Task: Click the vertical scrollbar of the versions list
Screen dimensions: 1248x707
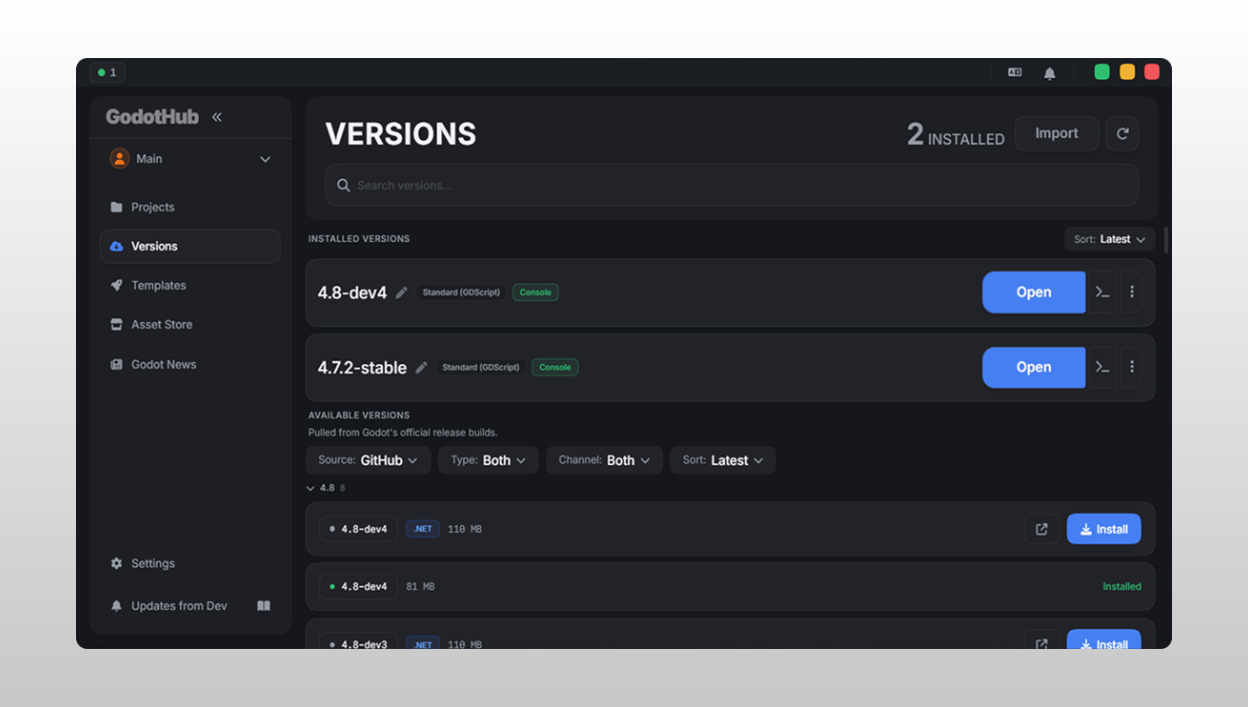Action: 1166,240
